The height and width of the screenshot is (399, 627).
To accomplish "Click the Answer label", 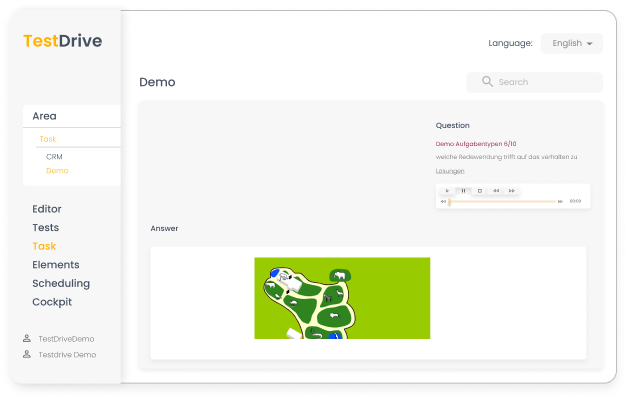I will tap(164, 228).
